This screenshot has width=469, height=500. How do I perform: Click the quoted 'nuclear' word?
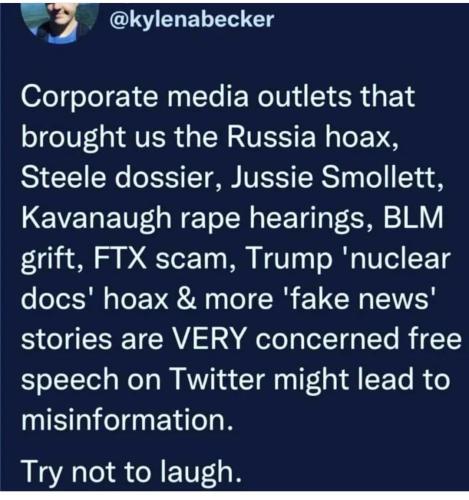[398, 258]
